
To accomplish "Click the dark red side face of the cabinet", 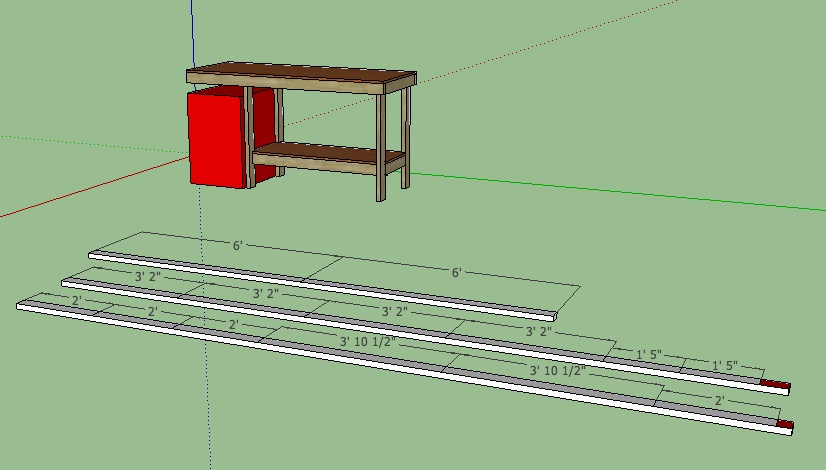I will point(262,135).
